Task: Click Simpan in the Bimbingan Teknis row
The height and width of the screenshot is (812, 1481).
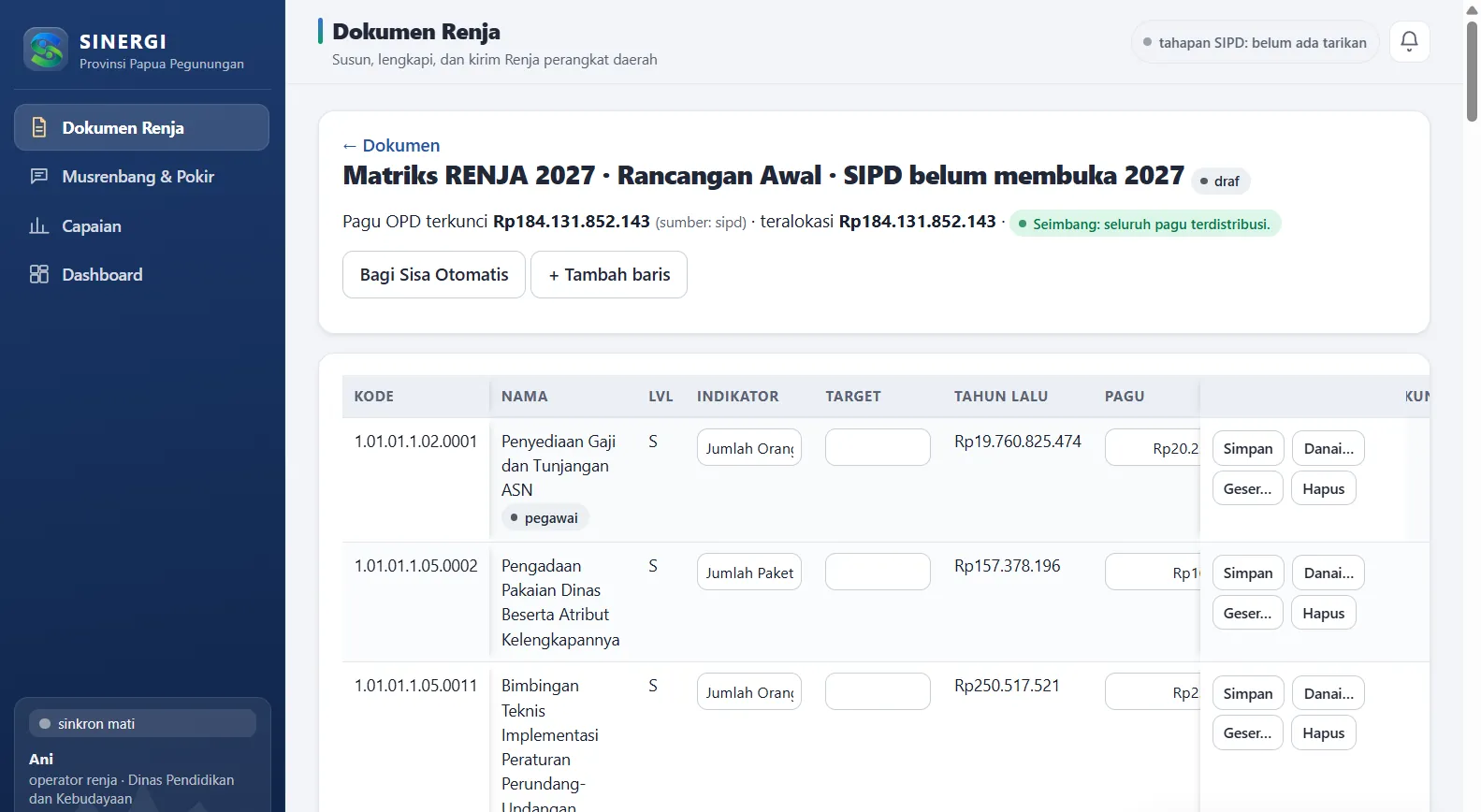Action: (x=1248, y=693)
